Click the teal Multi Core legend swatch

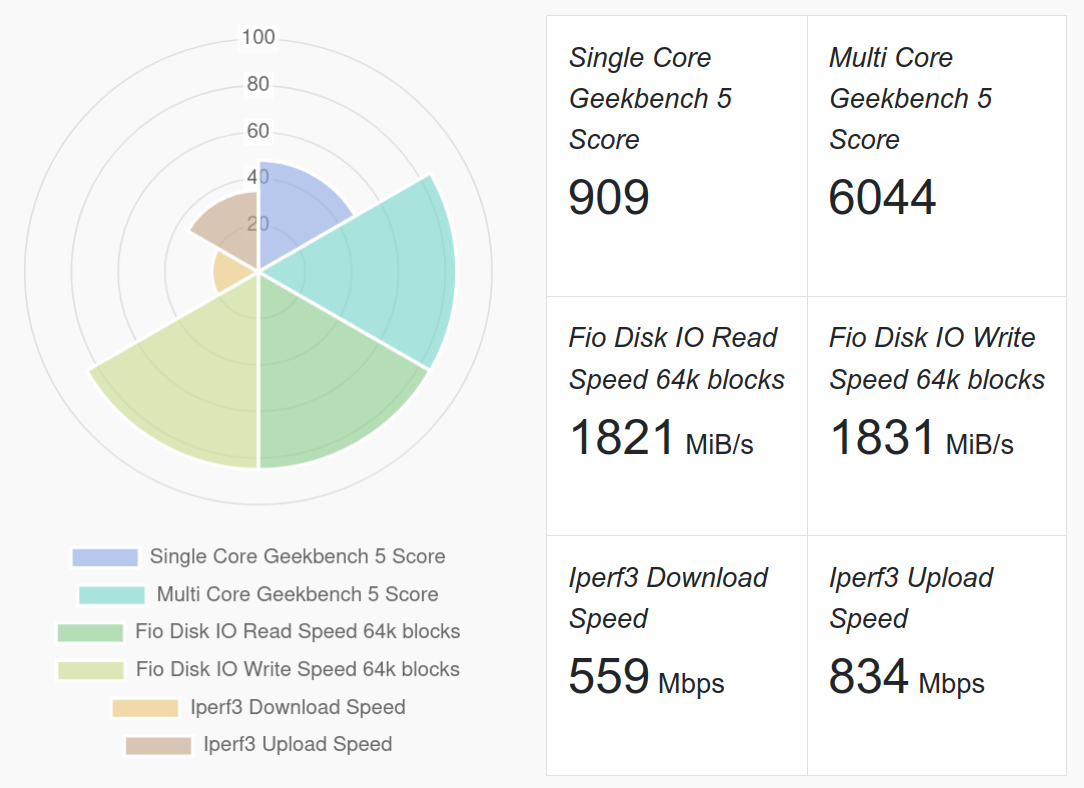pos(112,595)
